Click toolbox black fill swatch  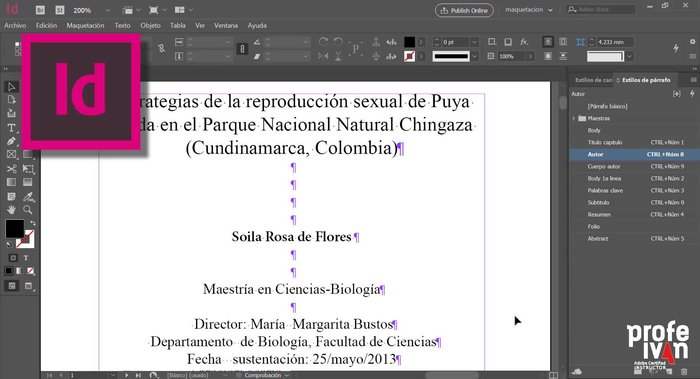pyautogui.click(x=14, y=229)
